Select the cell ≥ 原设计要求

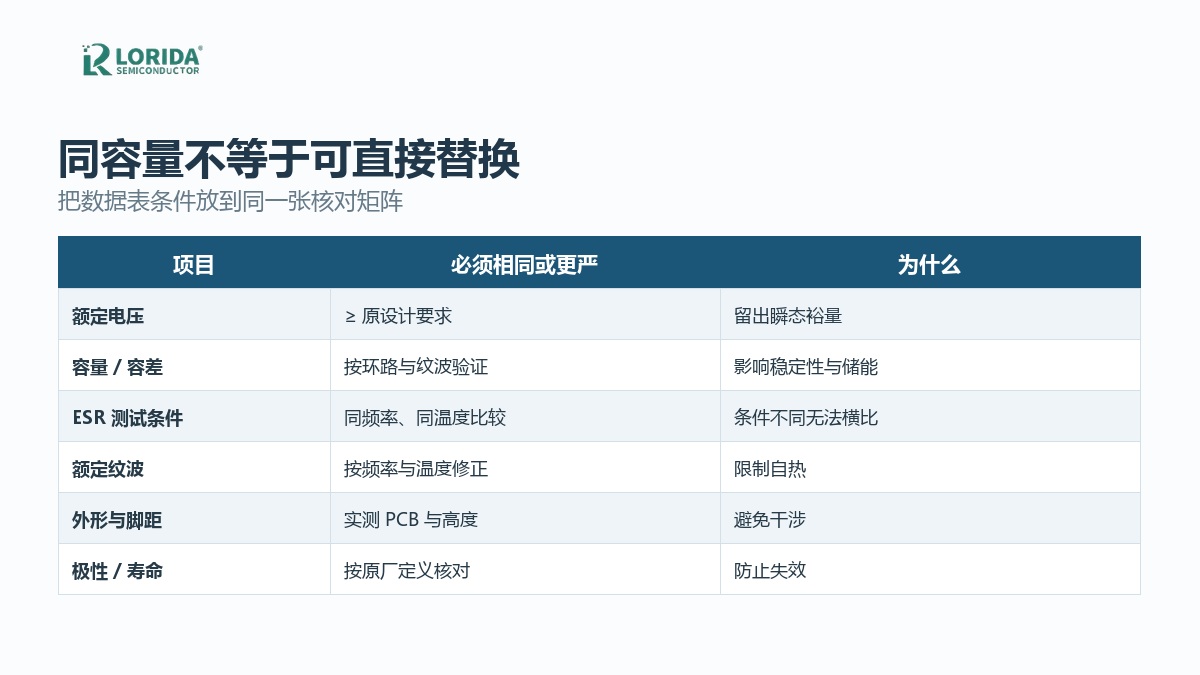point(525,315)
